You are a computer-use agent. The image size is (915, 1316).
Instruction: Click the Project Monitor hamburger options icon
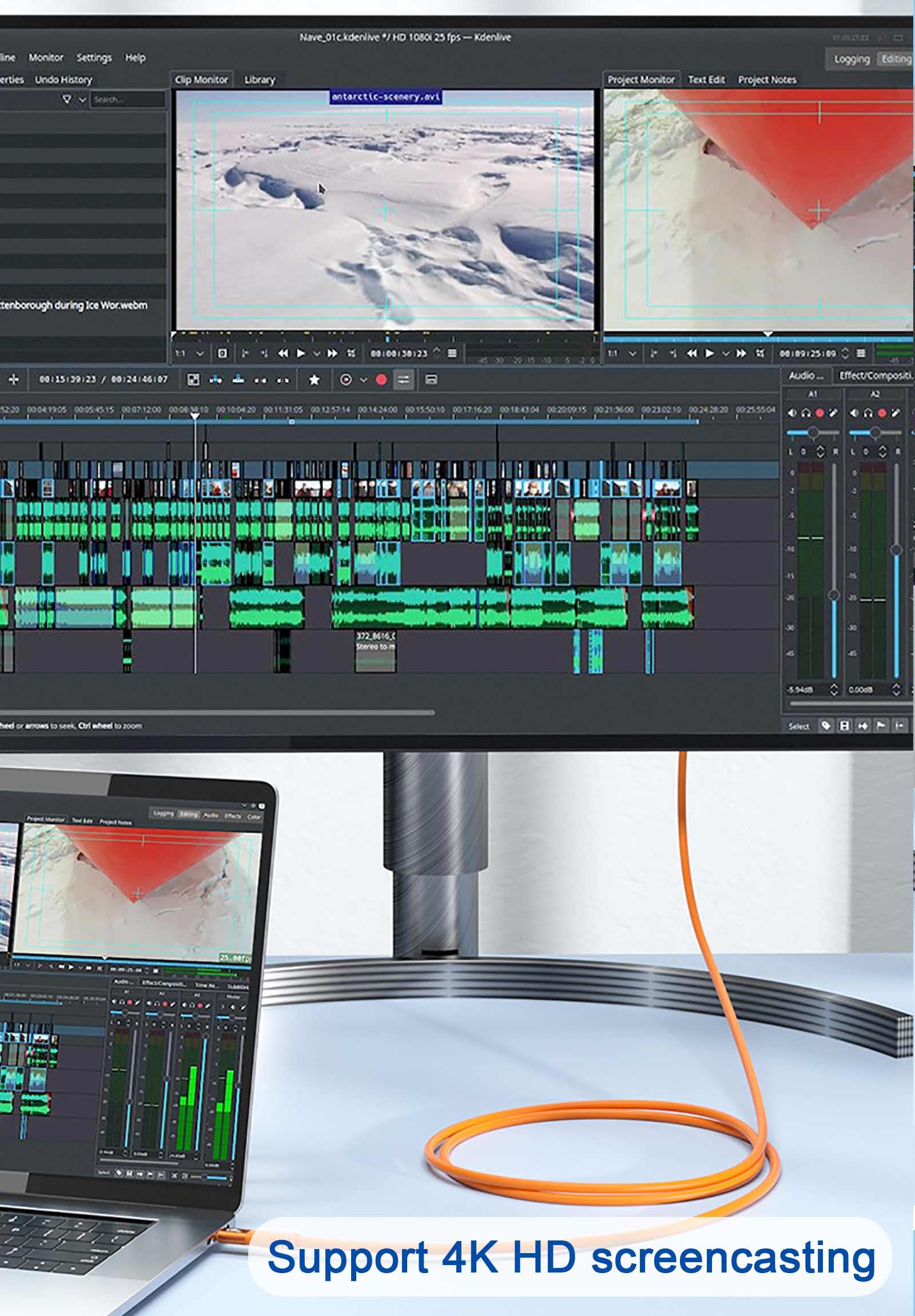click(x=861, y=353)
